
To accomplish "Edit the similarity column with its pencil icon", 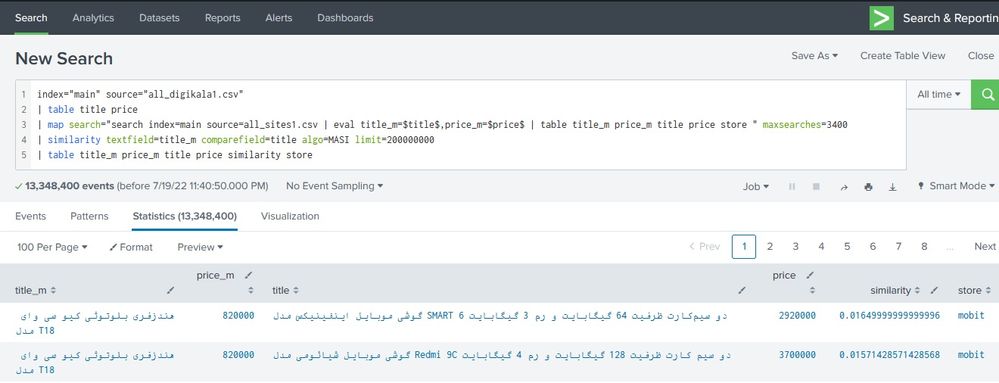I will click(933, 291).
